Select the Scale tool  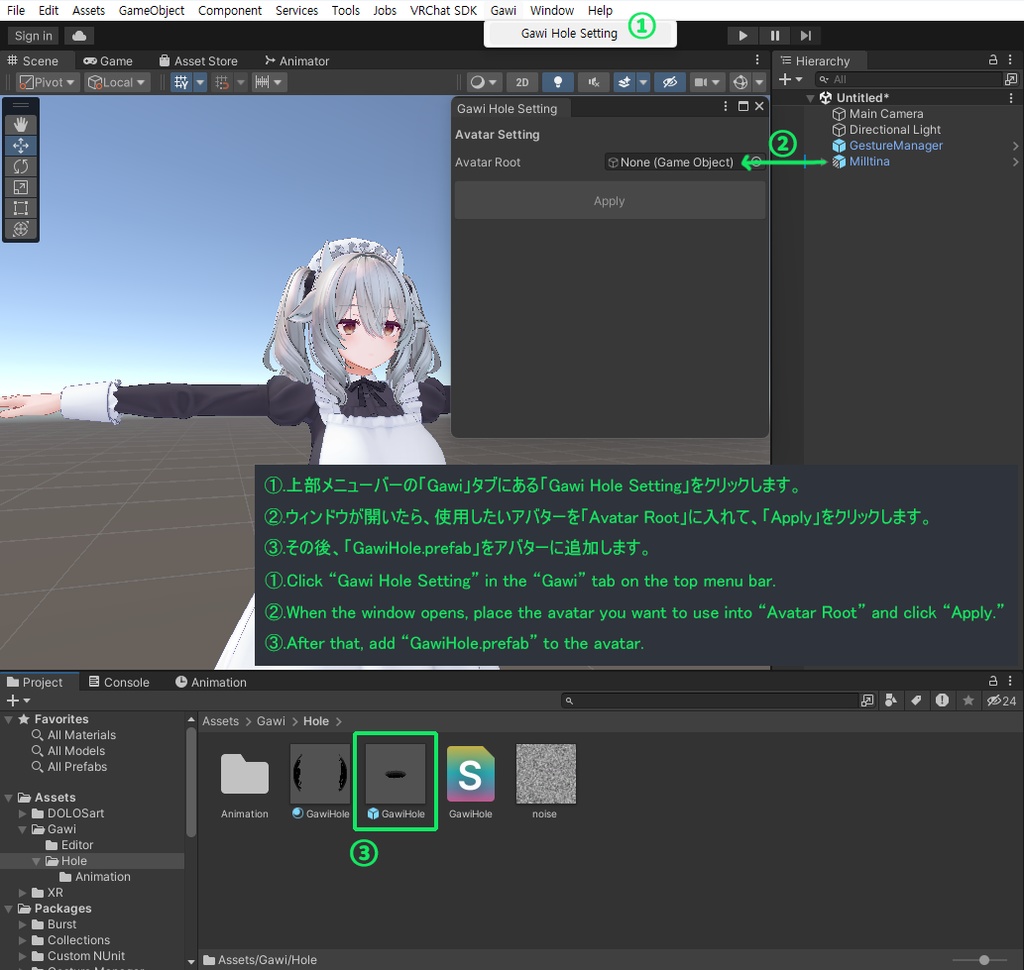[x=20, y=187]
